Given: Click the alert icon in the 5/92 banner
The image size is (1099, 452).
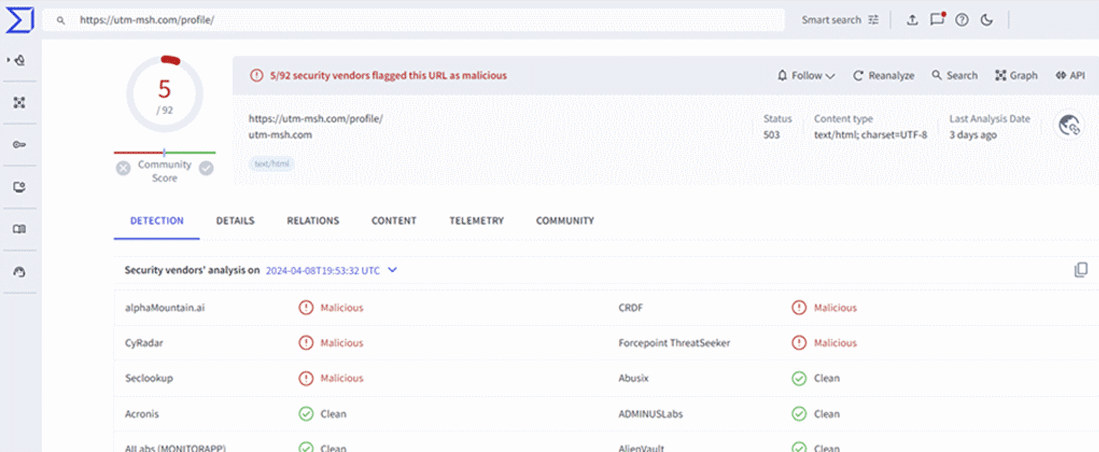Looking at the screenshot, I should coord(257,76).
